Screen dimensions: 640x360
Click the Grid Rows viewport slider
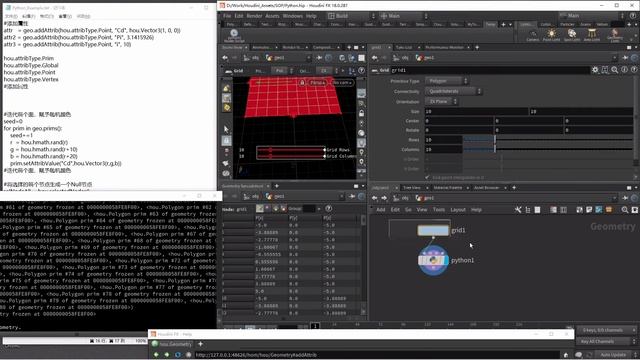coord(291,150)
